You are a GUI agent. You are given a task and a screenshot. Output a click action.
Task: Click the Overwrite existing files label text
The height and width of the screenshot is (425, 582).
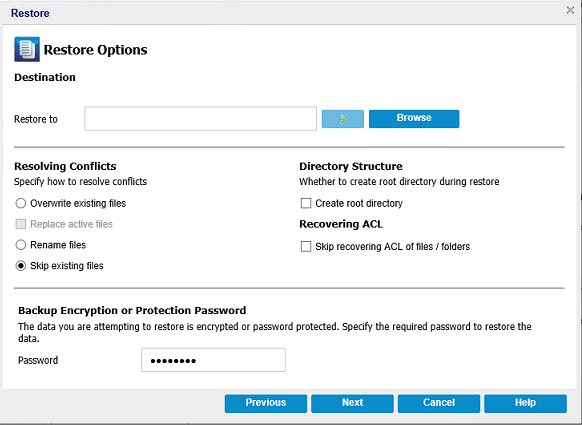(78, 203)
